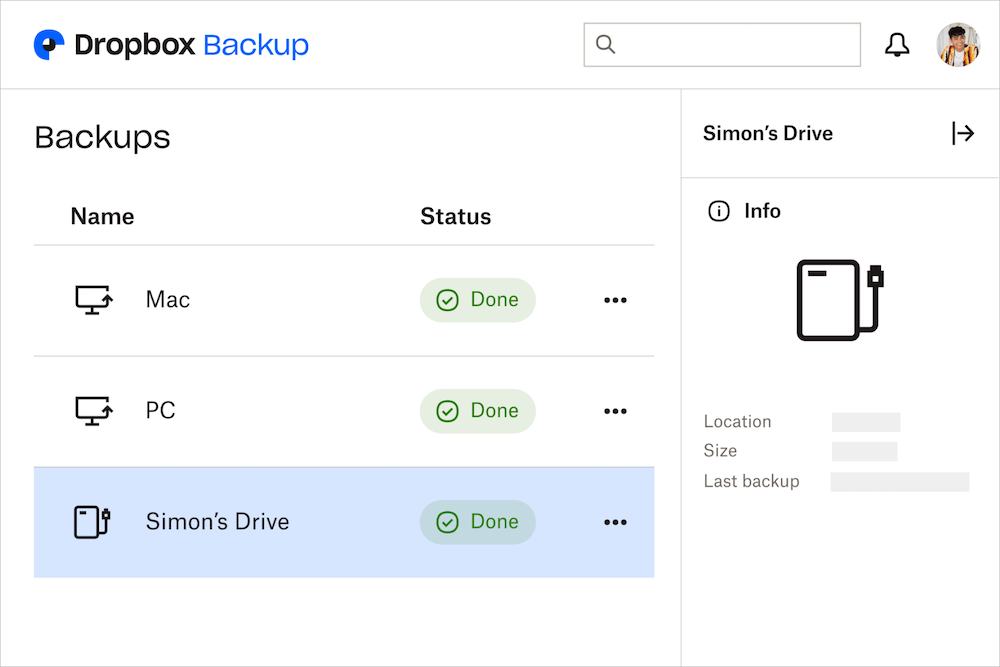The width and height of the screenshot is (1000, 667).
Task: Click the Done status badge for Mac
Action: 477,300
